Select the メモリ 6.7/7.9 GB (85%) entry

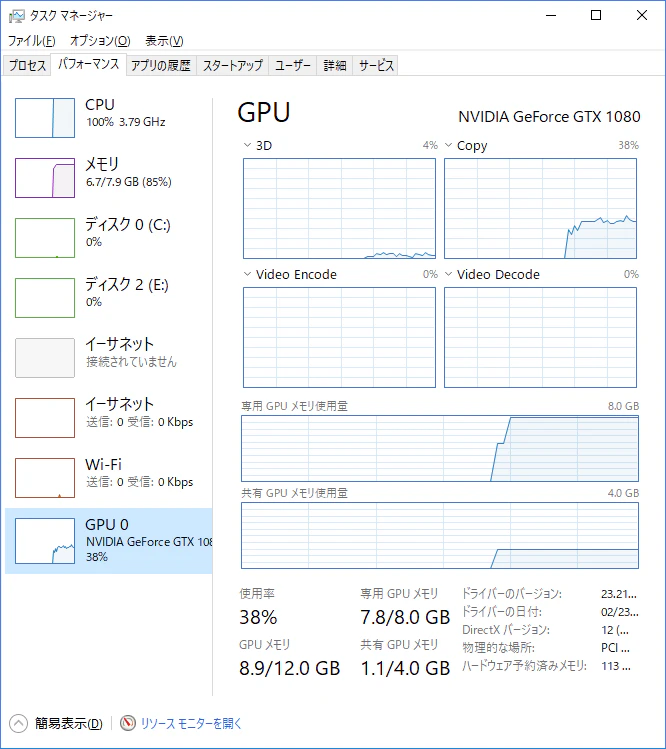click(x=109, y=178)
